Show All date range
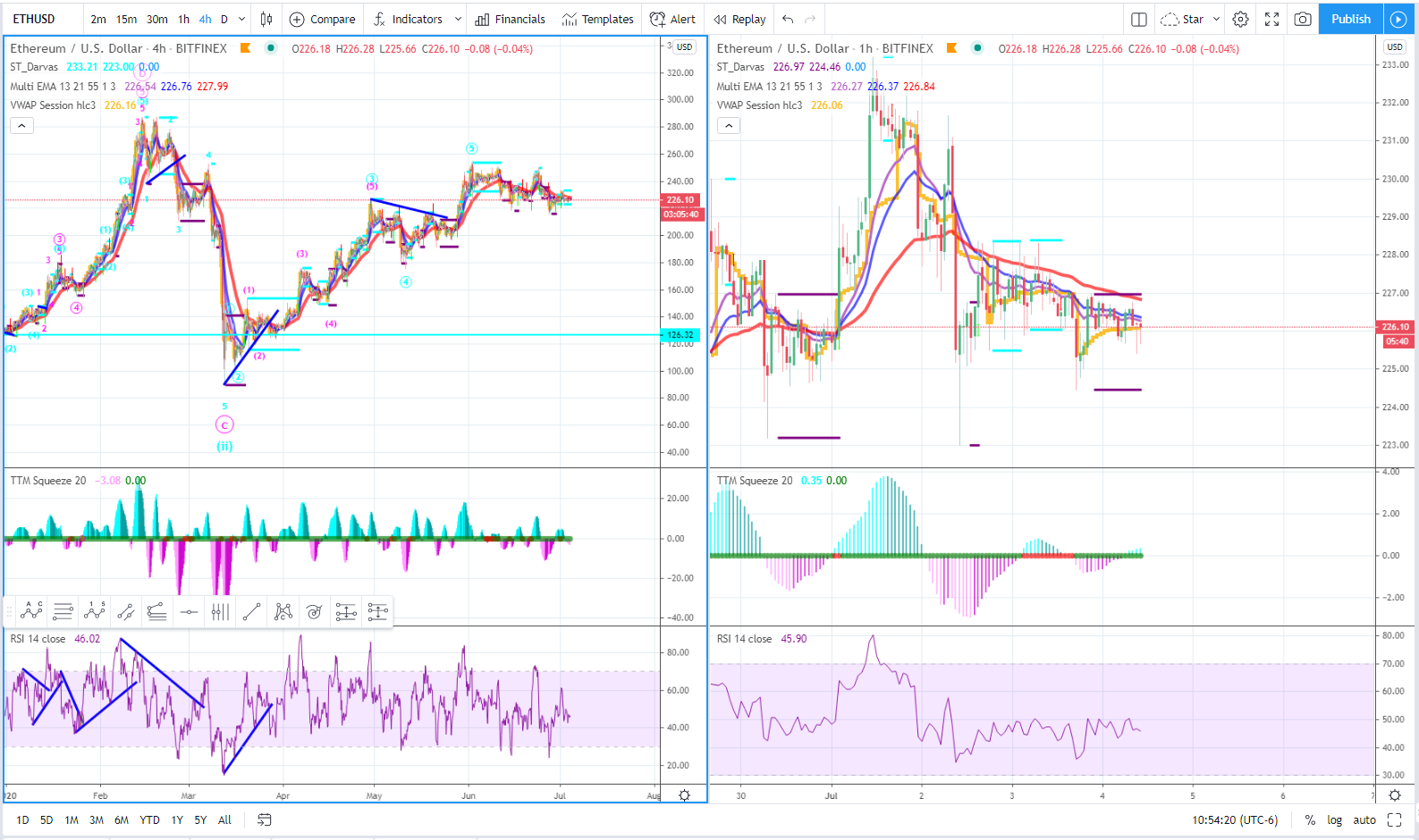 pyautogui.click(x=224, y=819)
